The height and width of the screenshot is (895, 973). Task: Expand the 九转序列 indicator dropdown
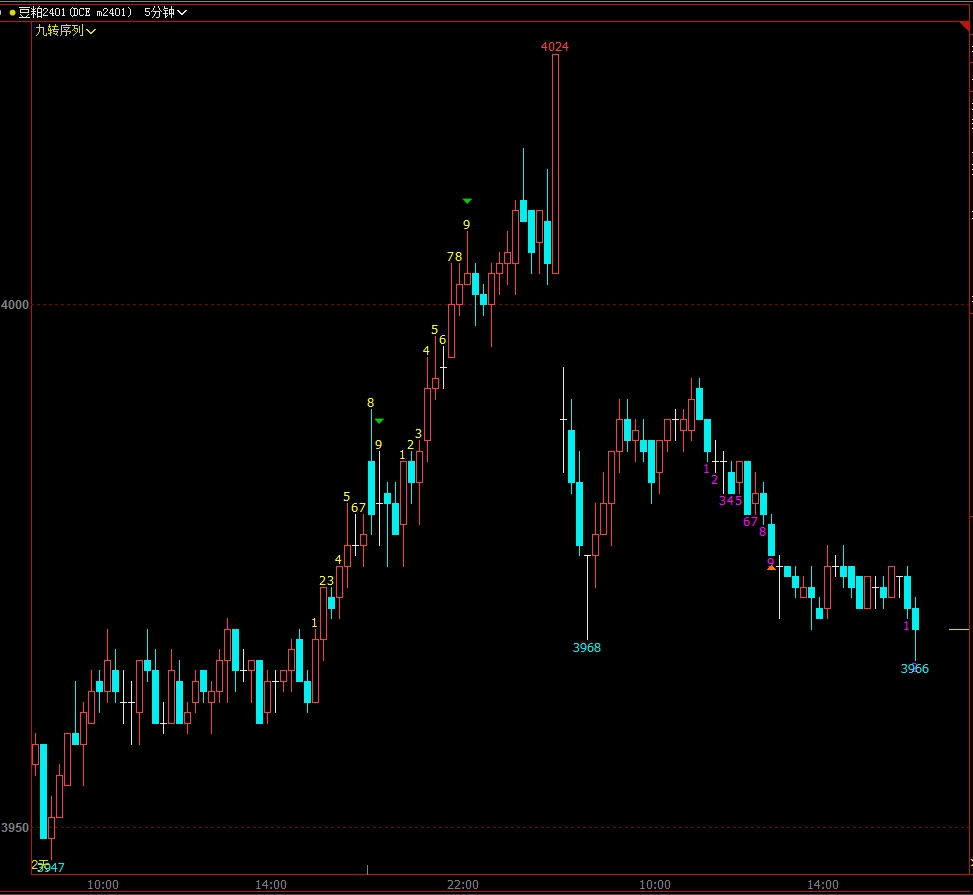(66, 31)
